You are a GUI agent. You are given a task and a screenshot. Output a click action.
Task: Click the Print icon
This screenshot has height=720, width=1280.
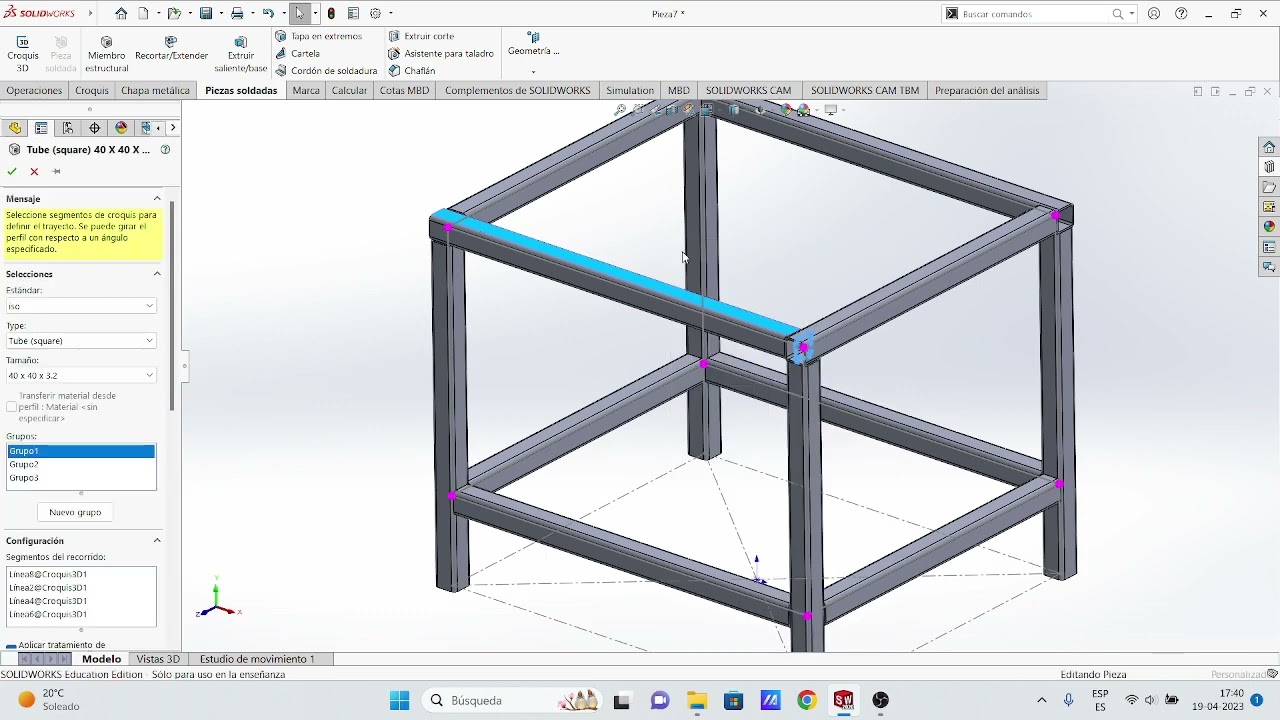coord(237,14)
